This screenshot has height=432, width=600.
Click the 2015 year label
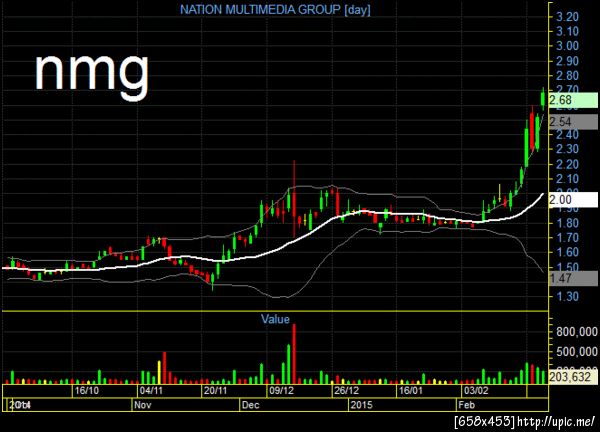(x=362, y=405)
